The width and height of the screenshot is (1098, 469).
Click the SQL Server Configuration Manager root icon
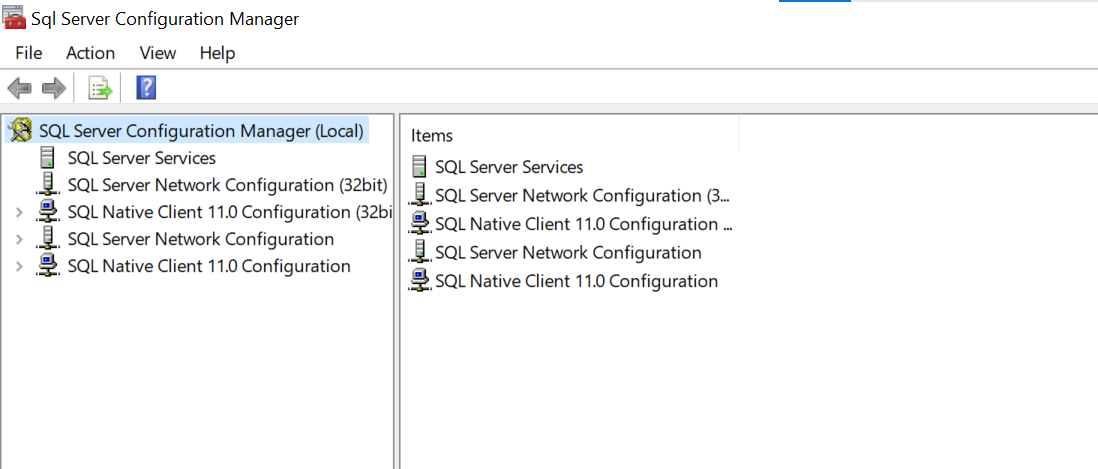(x=21, y=131)
